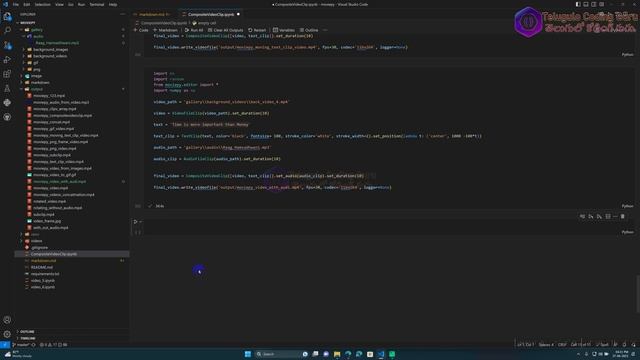Open the Manage gear icon
640x360 pixels.
tap(7, 334)
